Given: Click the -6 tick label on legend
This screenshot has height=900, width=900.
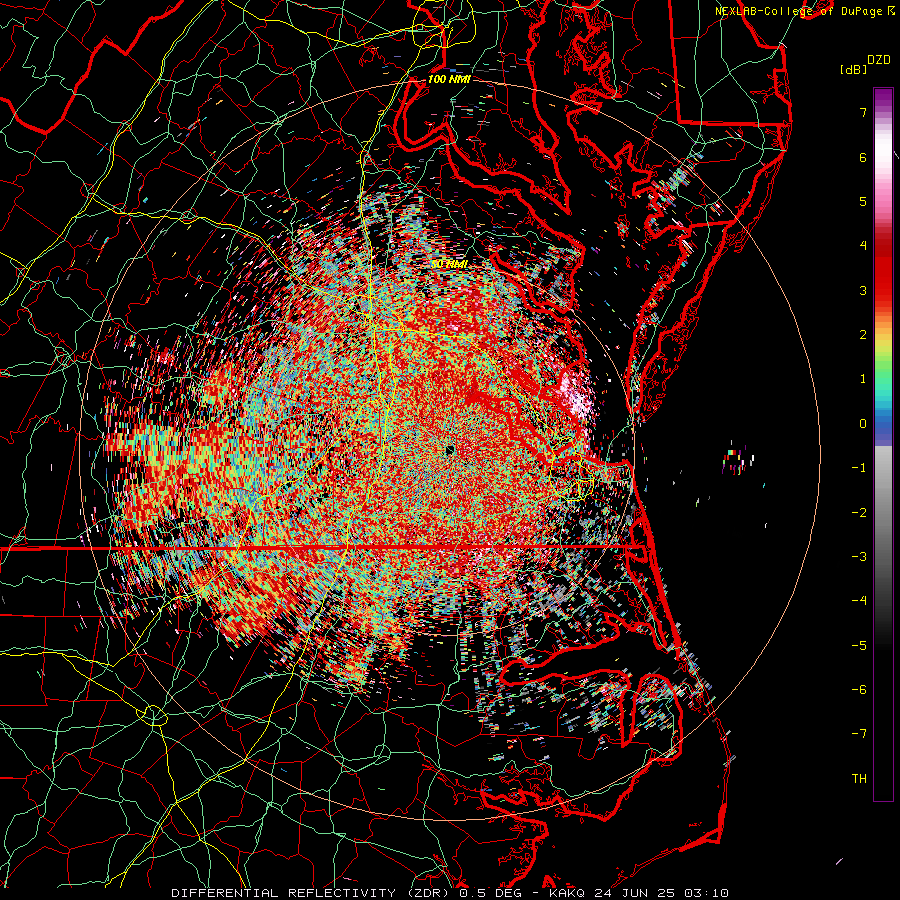Looking at the screenshot, I should coord(859,690).
